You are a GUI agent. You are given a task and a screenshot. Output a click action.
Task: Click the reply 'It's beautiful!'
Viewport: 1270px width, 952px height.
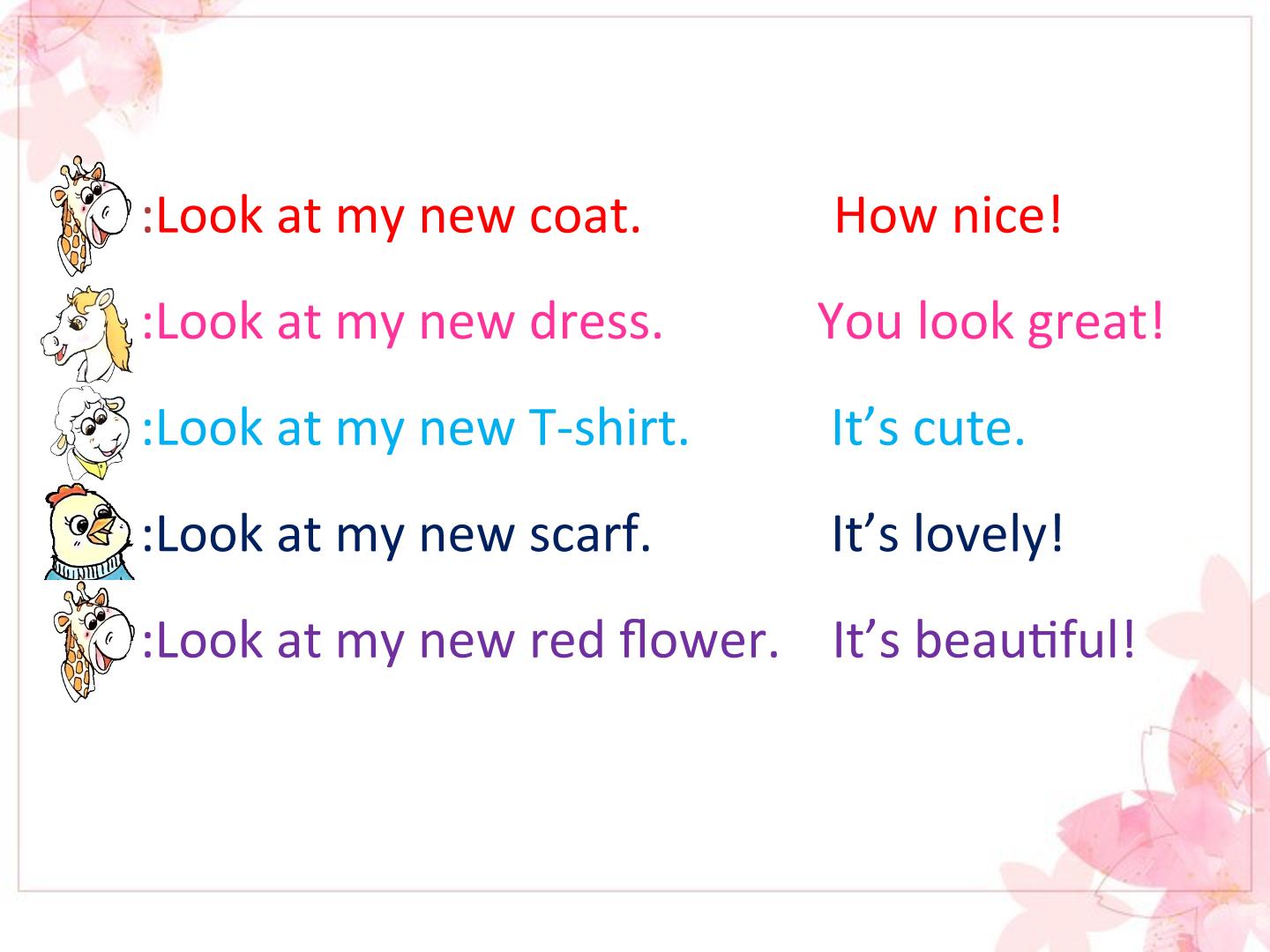point(984,640)
